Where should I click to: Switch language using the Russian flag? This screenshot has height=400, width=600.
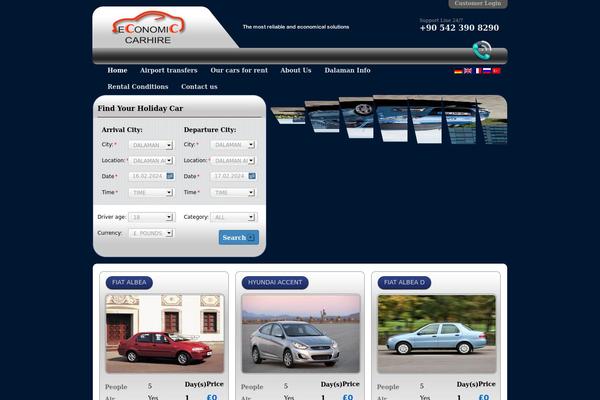point(487,71)
